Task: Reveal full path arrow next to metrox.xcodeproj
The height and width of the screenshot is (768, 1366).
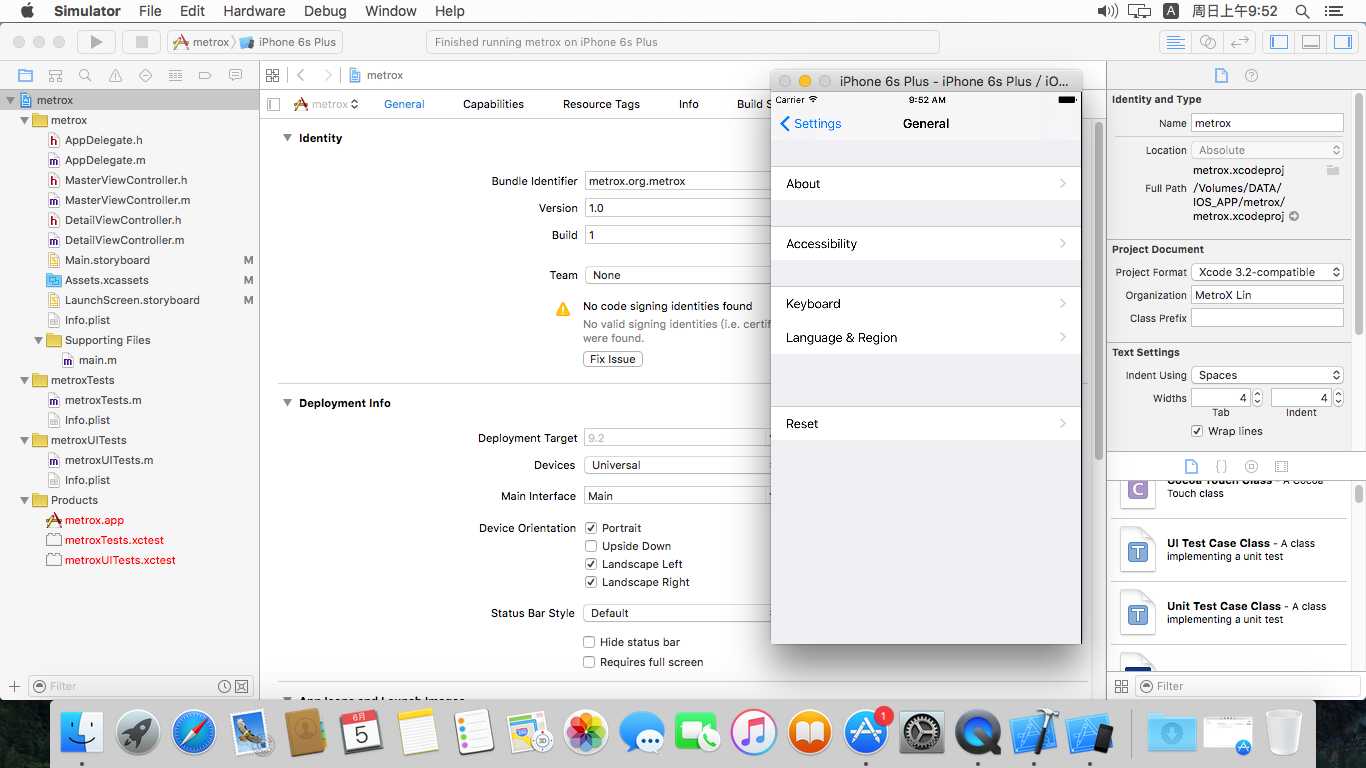Action: (1294, 216)
